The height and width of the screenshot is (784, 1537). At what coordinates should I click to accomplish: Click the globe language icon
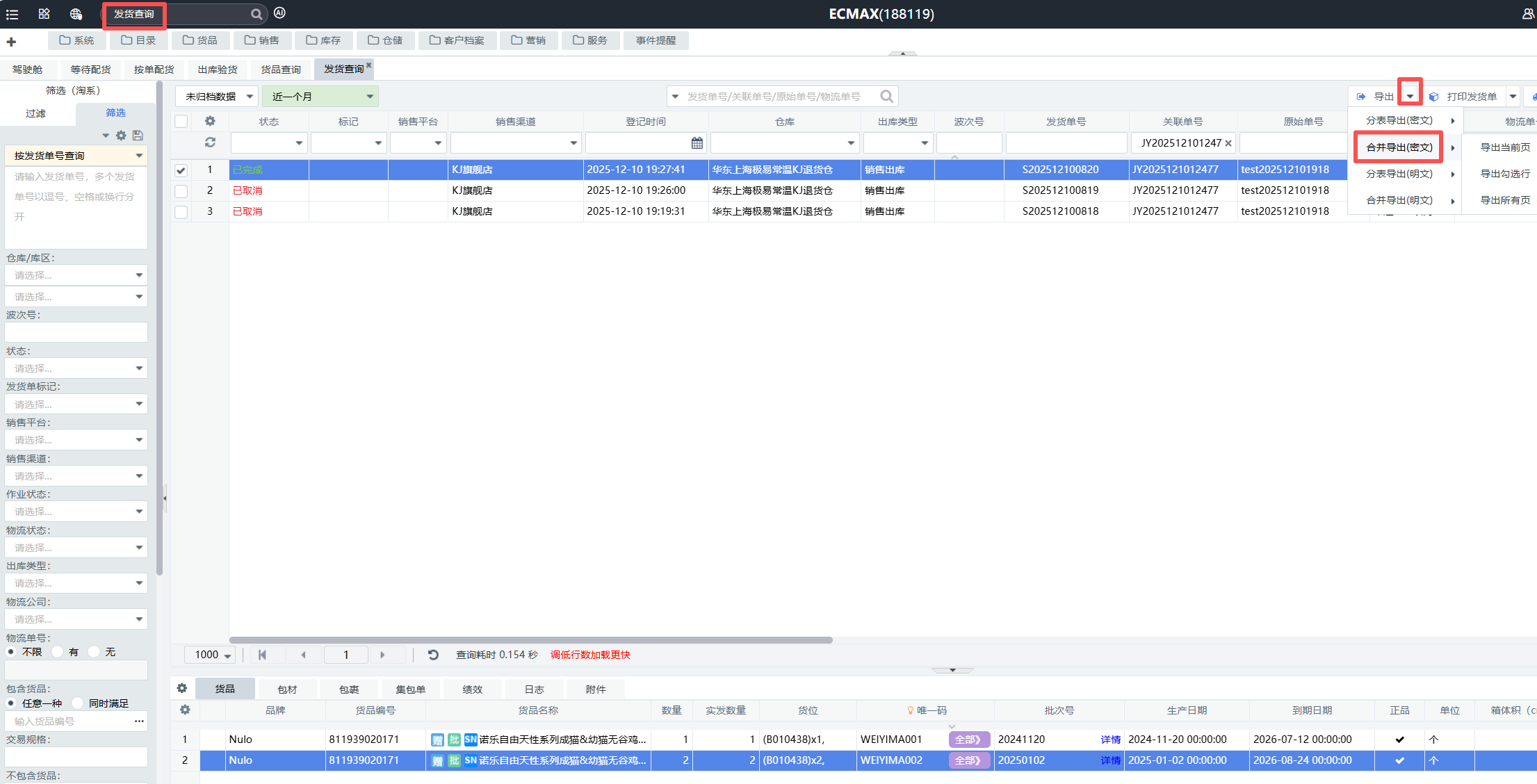coord(76,14)
